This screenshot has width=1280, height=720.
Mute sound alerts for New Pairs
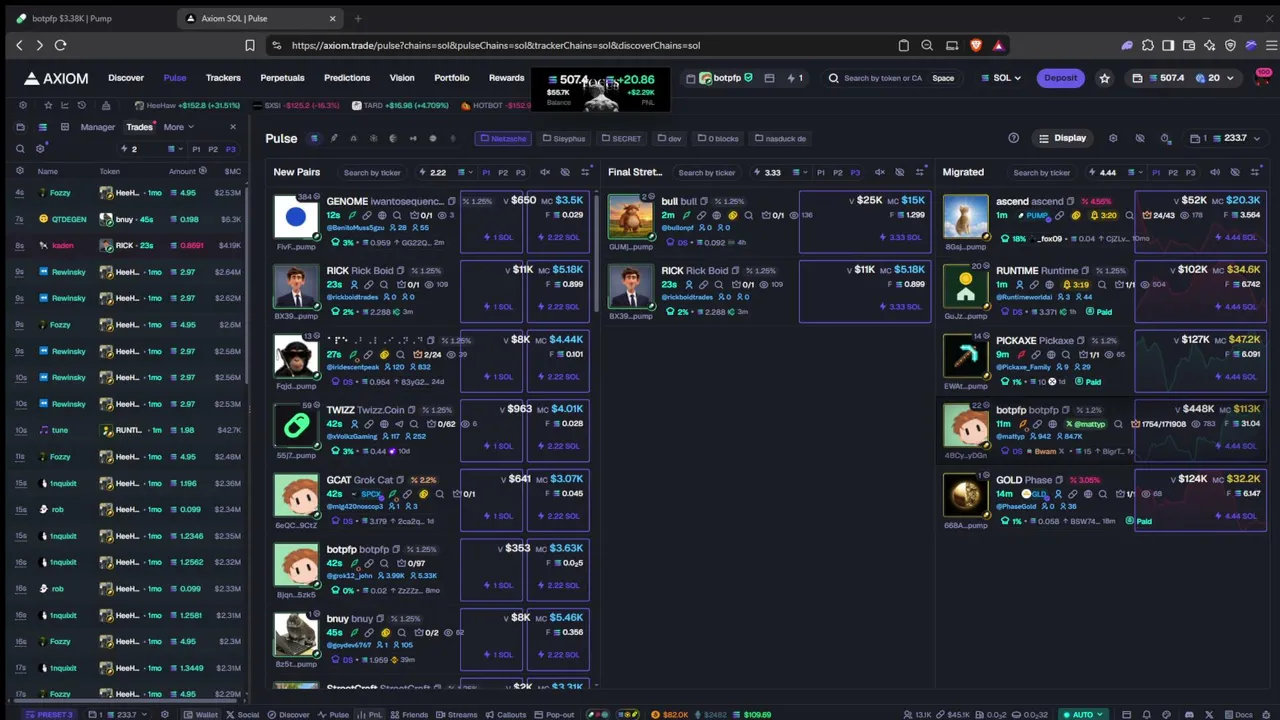545,172
